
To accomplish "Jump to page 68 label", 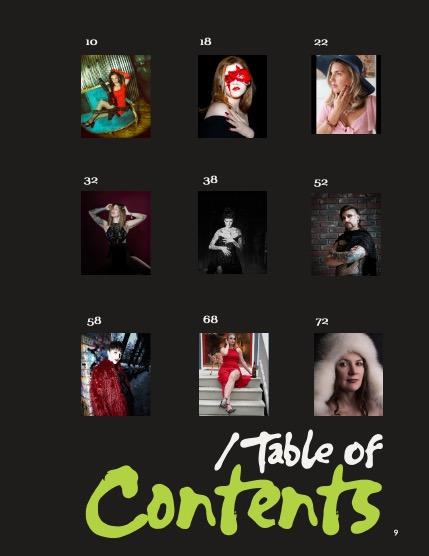I will (210, 319).
